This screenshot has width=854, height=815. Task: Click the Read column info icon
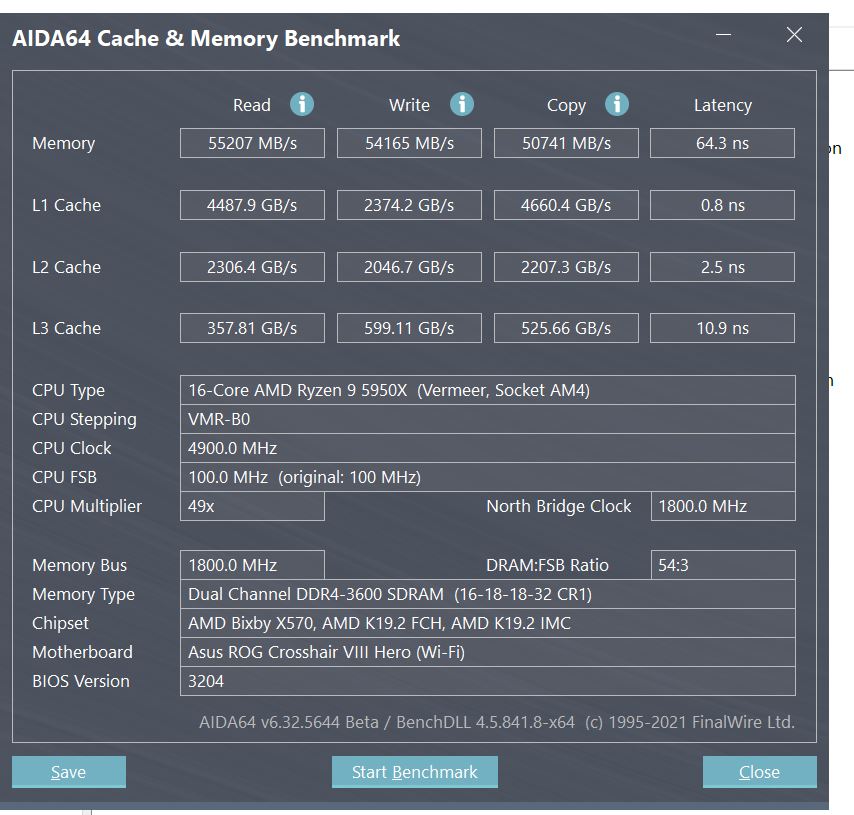pyautogui.click(x=302, y=104)
